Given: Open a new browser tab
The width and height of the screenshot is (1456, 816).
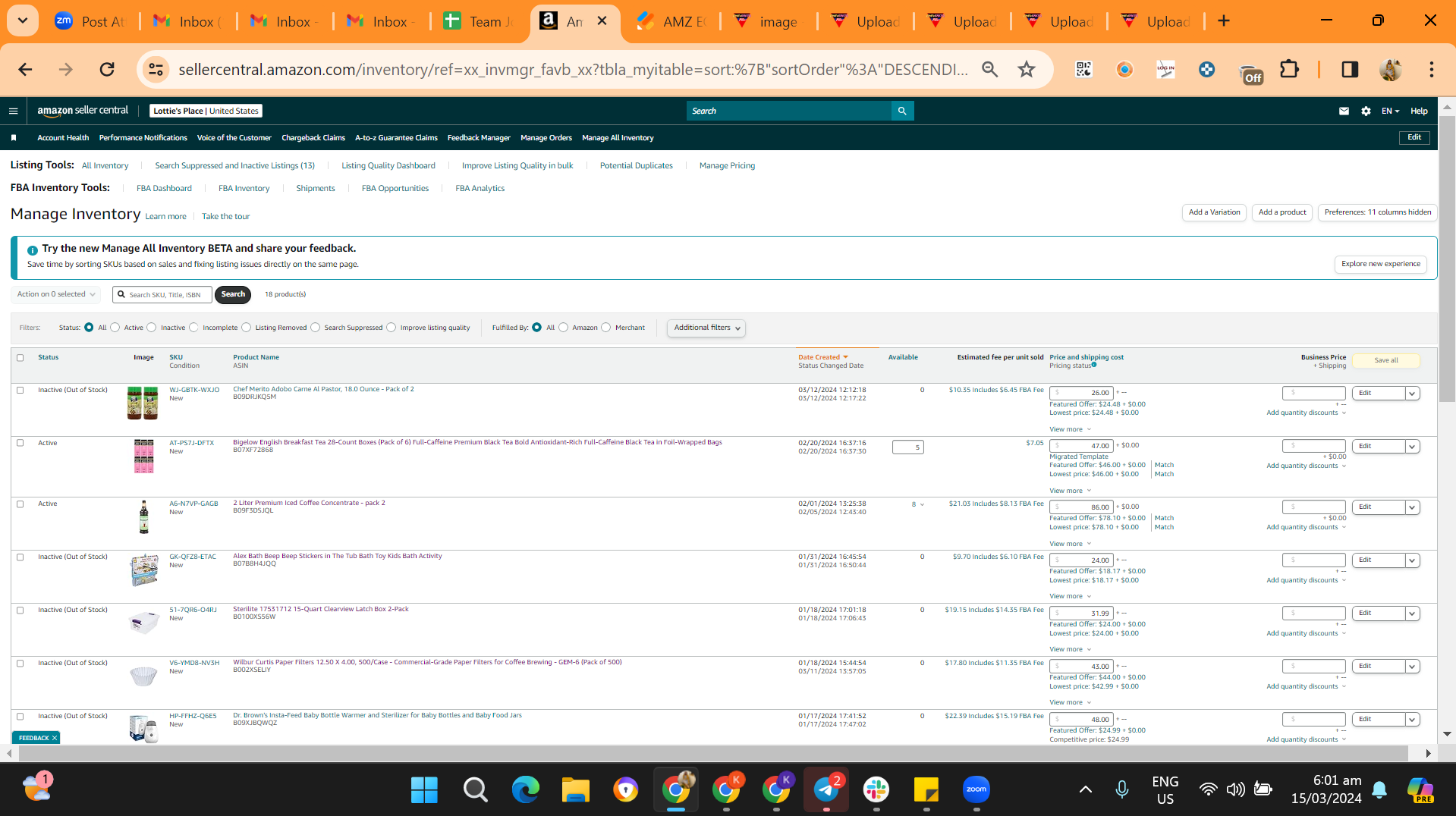Looking at the screenshot, I should (1224, 21).
